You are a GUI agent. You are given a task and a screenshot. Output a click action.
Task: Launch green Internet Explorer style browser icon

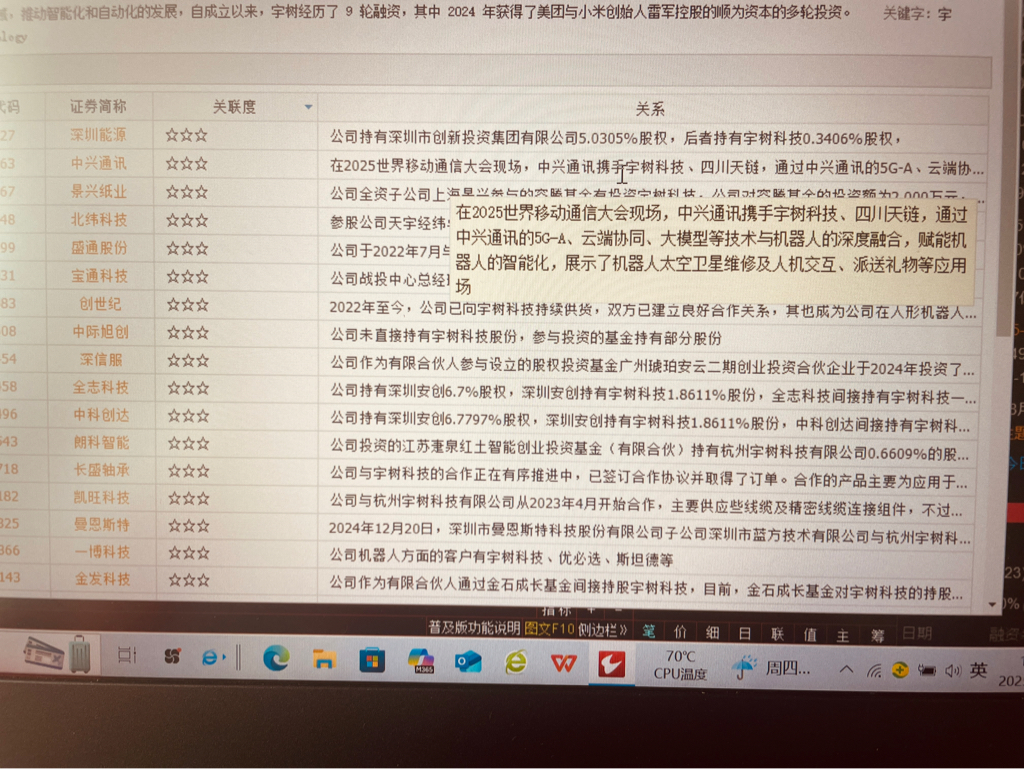(x=516, y=663)
